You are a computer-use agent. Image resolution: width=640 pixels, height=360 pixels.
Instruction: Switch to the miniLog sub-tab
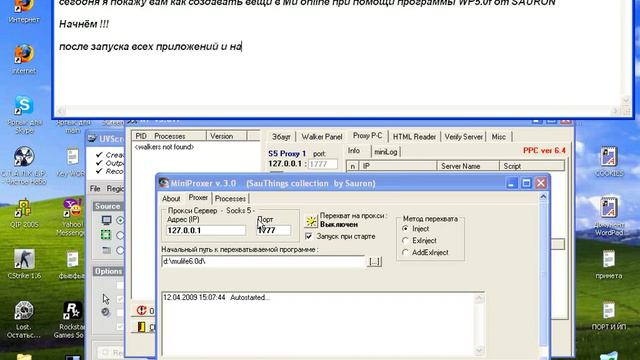coord(386,152)
